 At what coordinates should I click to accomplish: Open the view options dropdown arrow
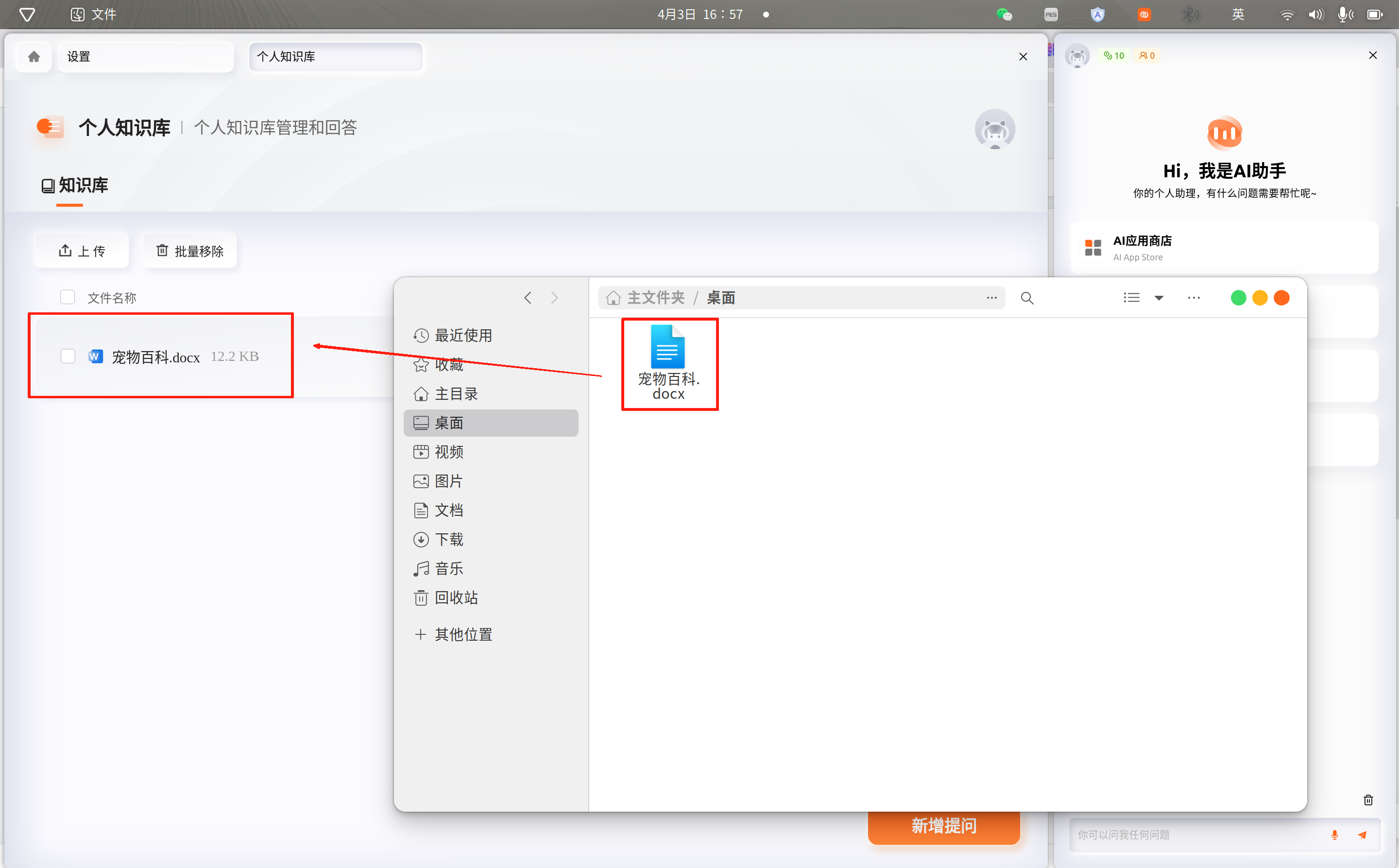(x=1159, y=298)
